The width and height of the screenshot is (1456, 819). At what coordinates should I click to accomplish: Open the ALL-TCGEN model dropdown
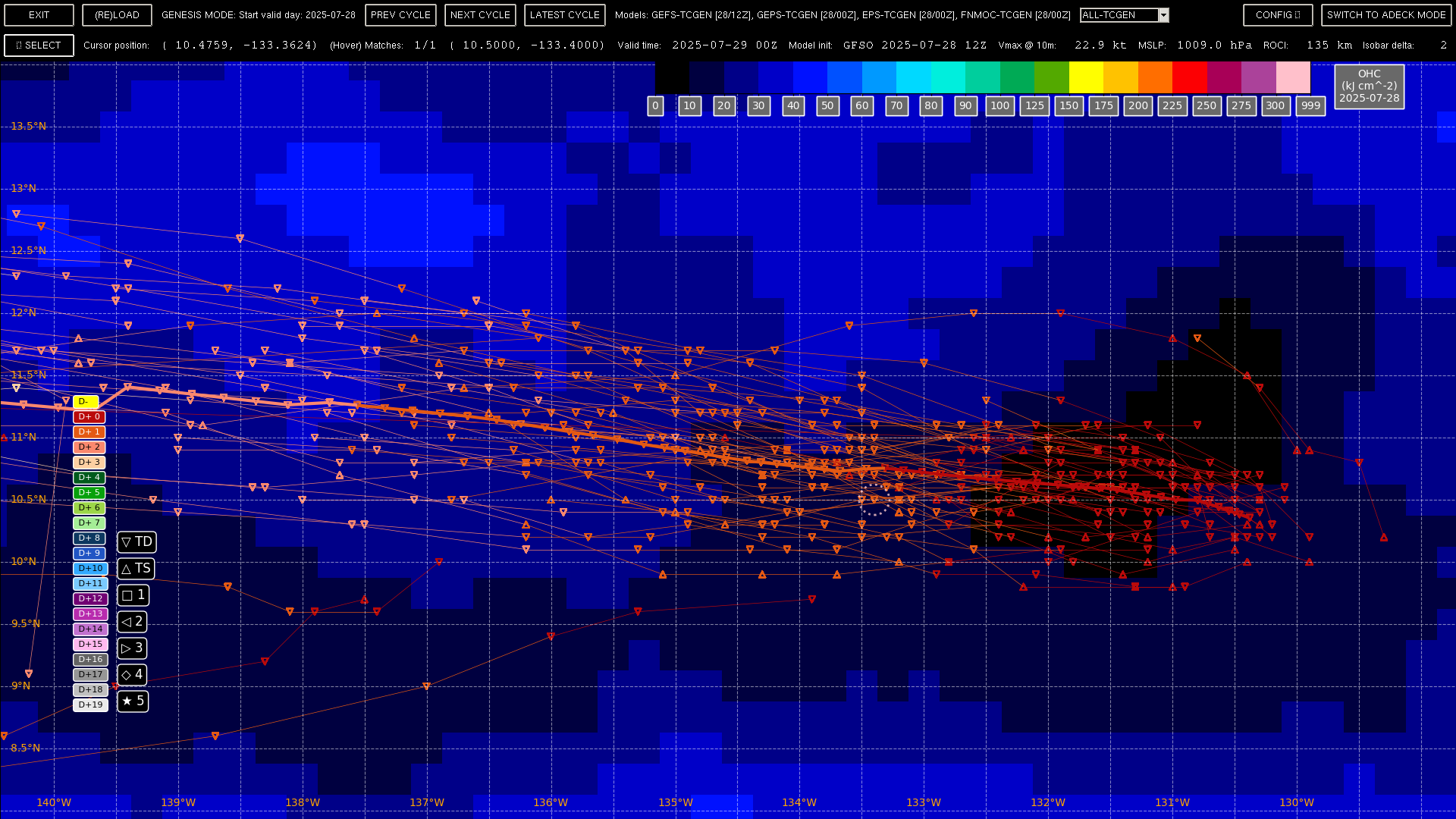[x=1119, y=15]
